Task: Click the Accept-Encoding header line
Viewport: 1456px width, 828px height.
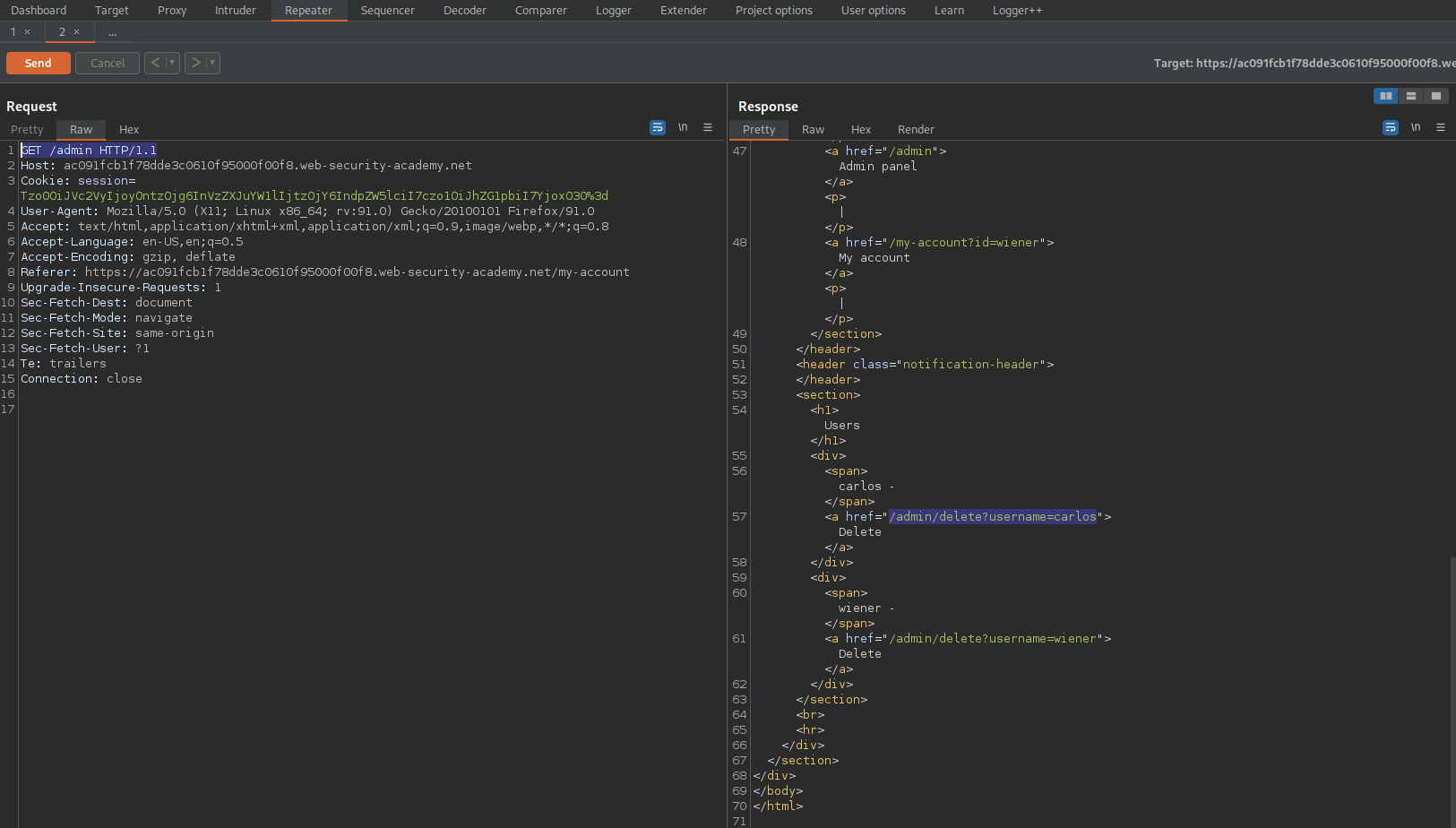Action: pos(128,257)
